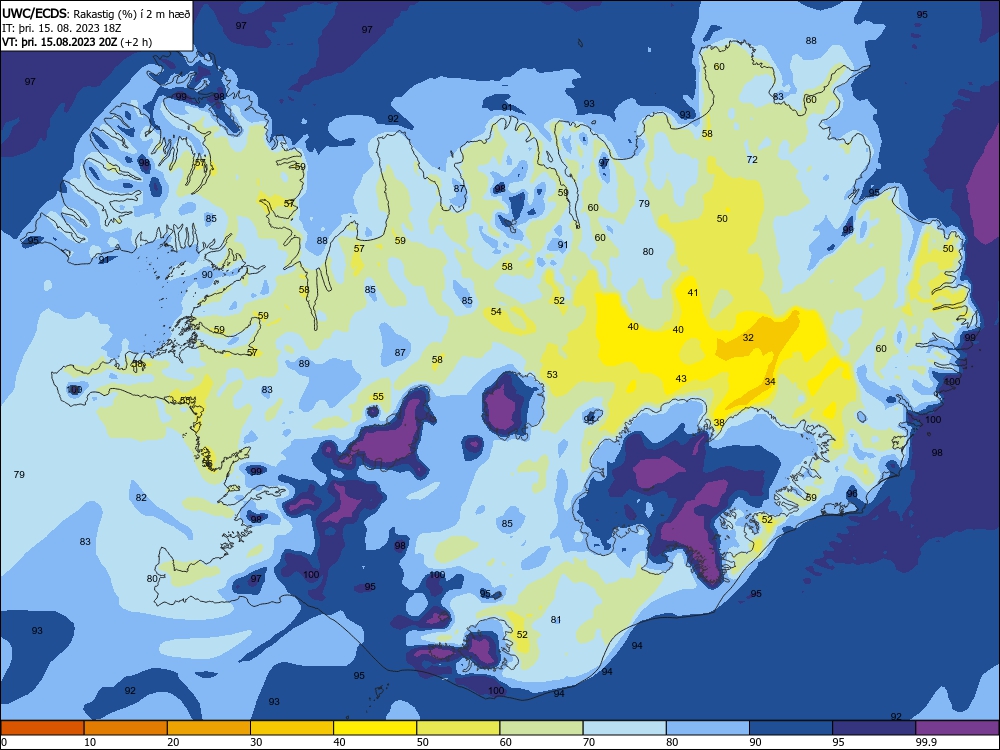Click the medium blue 90–95 legend swatch
Image resolution: width=1000 pixels, height=750 pixels.
click(791, 728)
